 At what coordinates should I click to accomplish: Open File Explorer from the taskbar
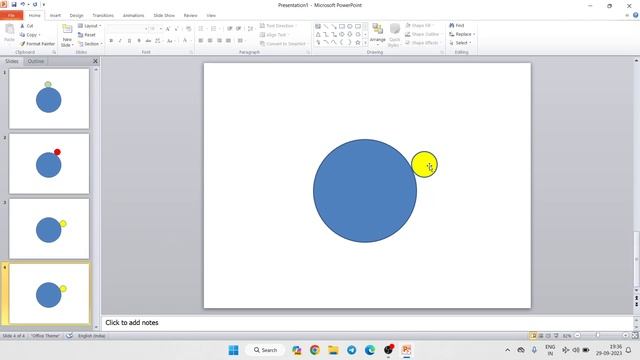(x=333, y=350)
